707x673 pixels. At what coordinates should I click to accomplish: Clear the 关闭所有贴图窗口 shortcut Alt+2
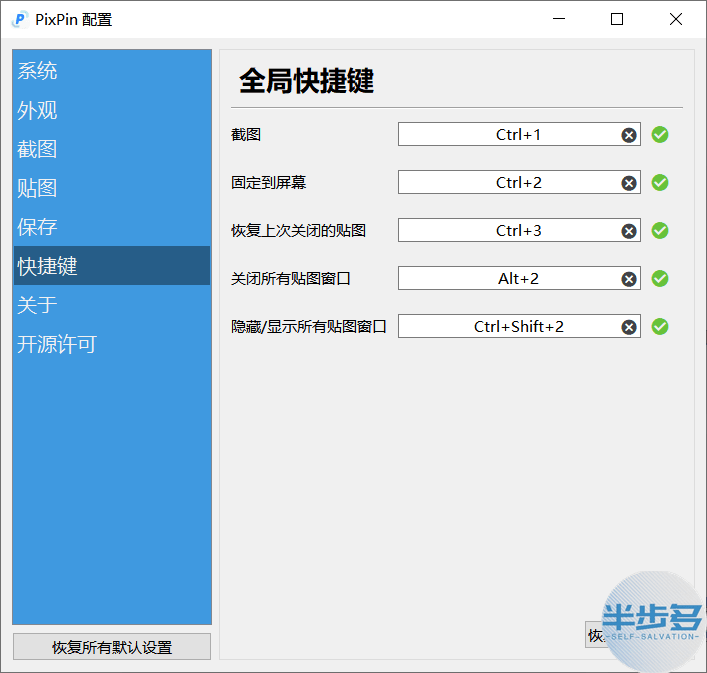point(629,279)
